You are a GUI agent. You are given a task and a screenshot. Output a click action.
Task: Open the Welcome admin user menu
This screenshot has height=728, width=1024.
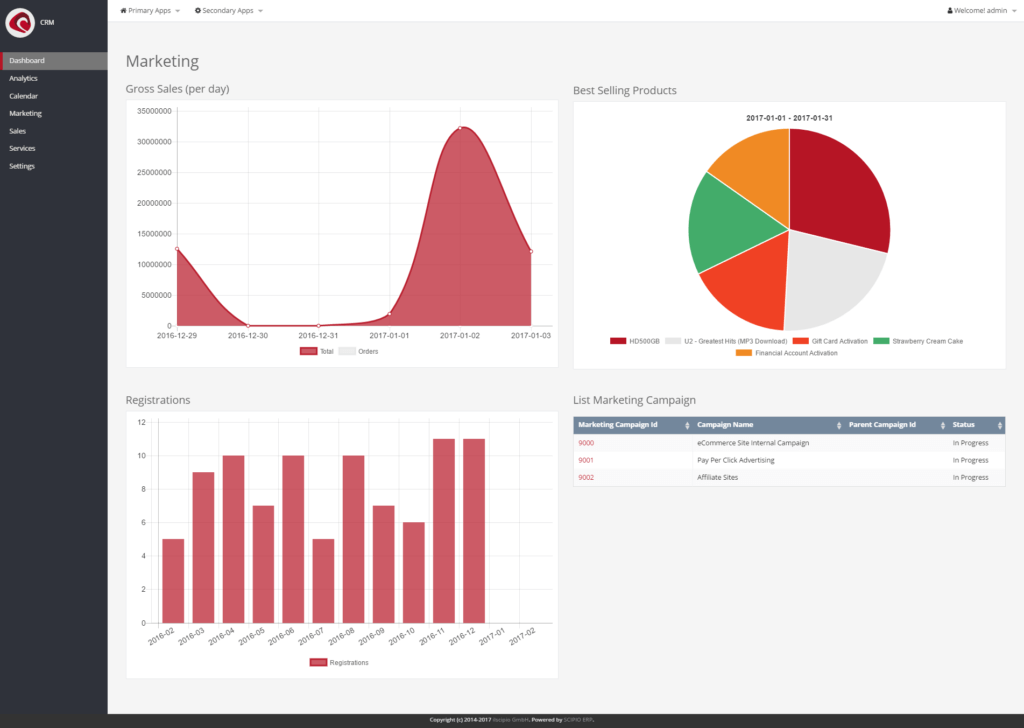pos(980,10)
